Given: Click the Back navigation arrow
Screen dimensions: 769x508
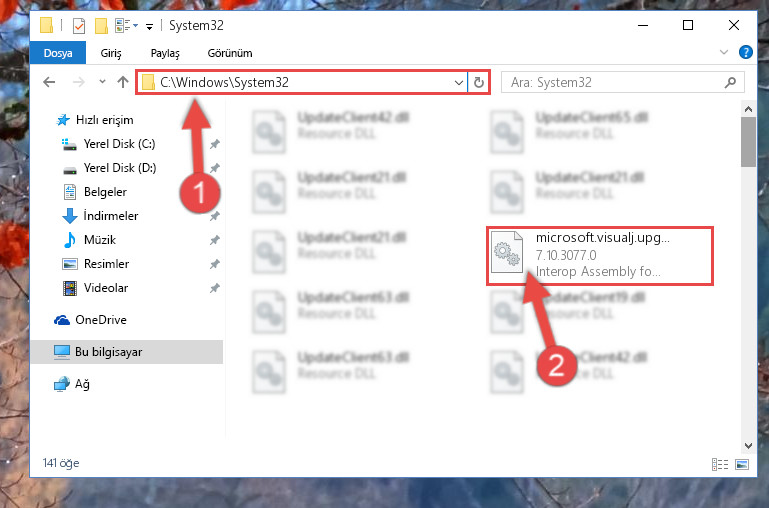Looking at the screenshot, I should pos(49,82).
